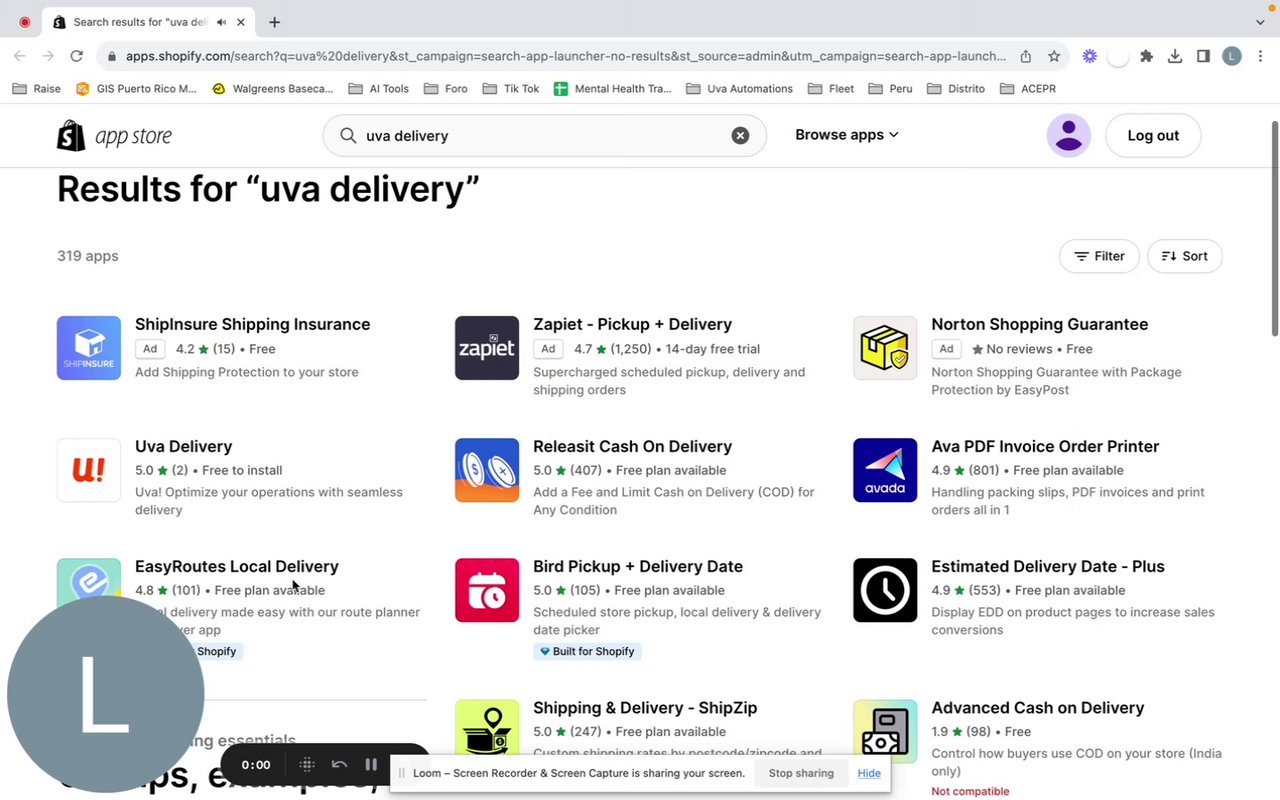
Task: Open the ShipInsure app icon
Action: pos(89,348)
